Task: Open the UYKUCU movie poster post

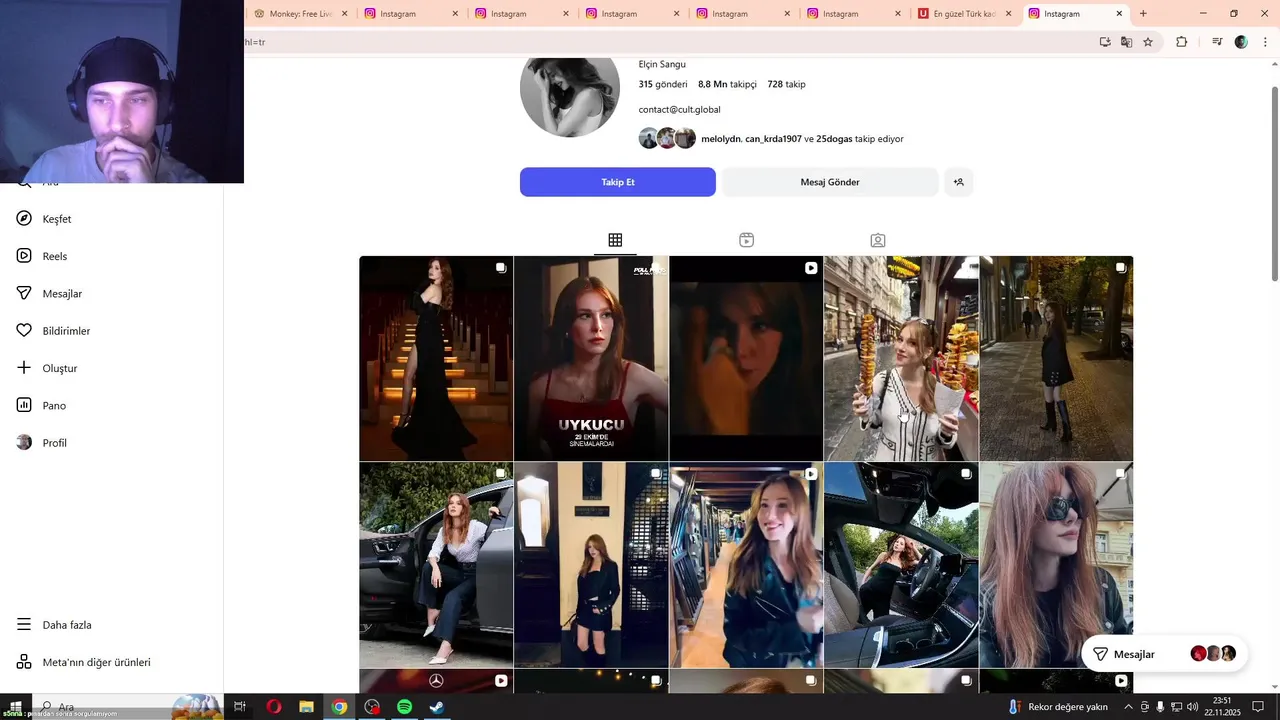Action: 591,358
